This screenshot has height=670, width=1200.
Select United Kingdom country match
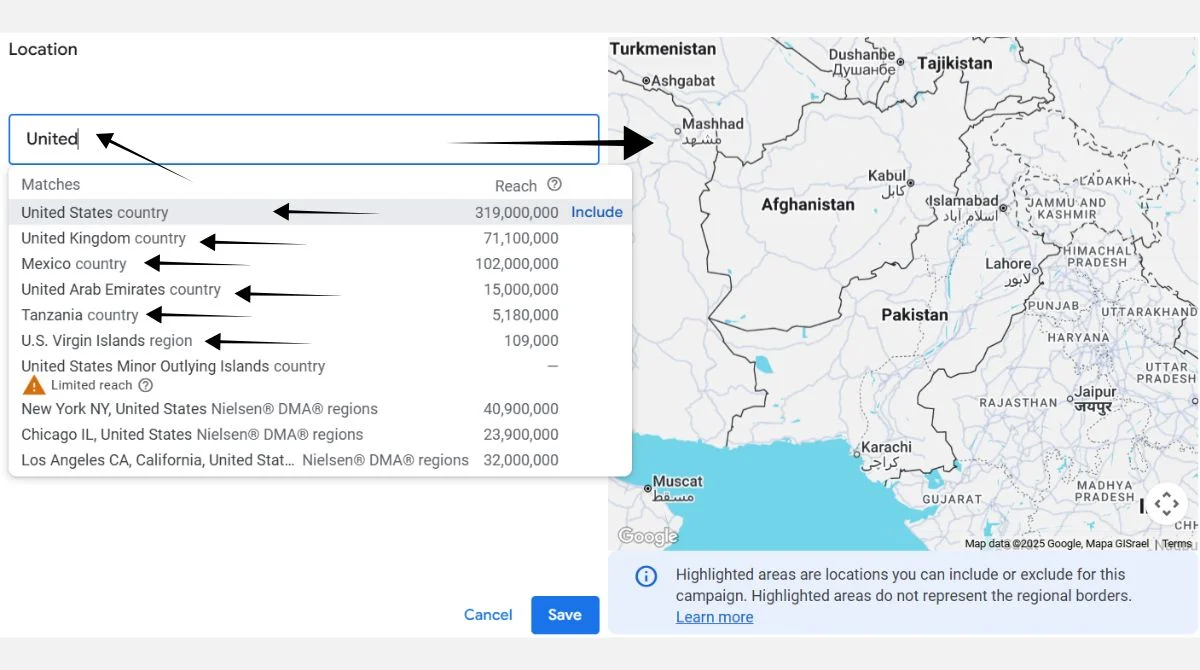click(320, 238)
